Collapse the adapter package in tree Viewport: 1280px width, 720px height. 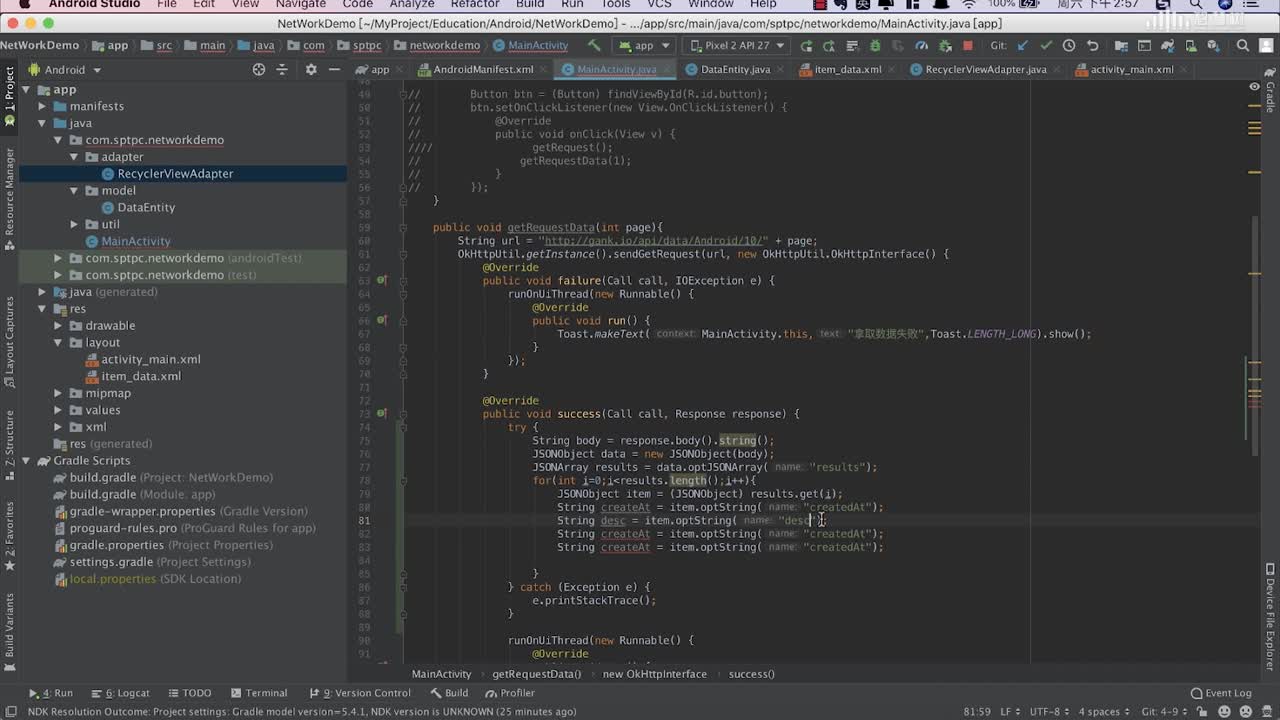point(74,157)
